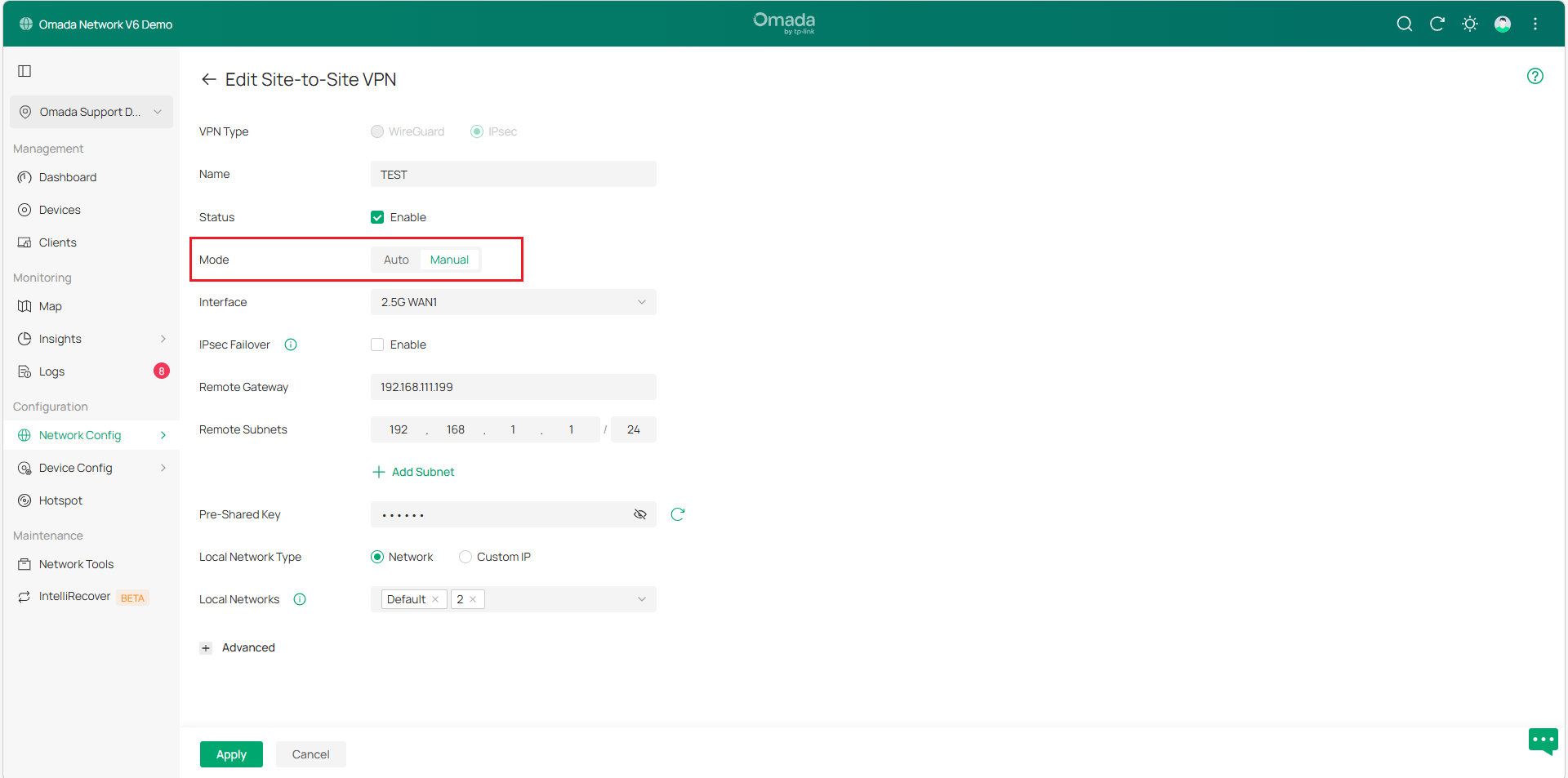1568x778 pixels.
Task: Add a new remote subnet
Action: tap(413, 472)
